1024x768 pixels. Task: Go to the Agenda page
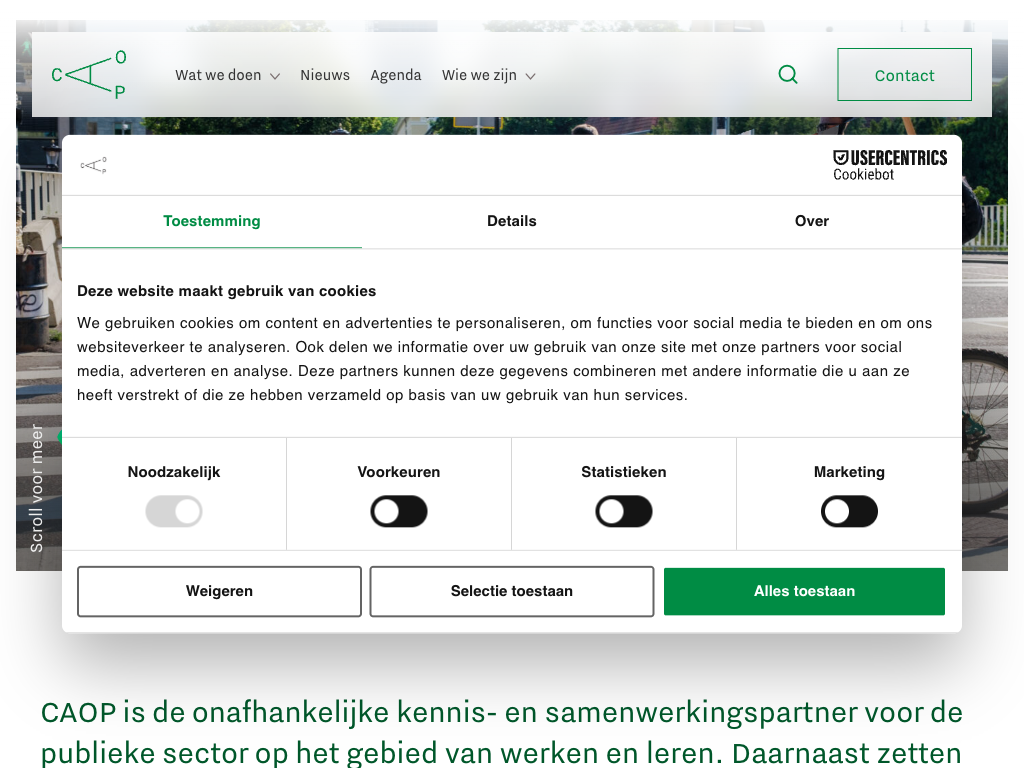396,75
